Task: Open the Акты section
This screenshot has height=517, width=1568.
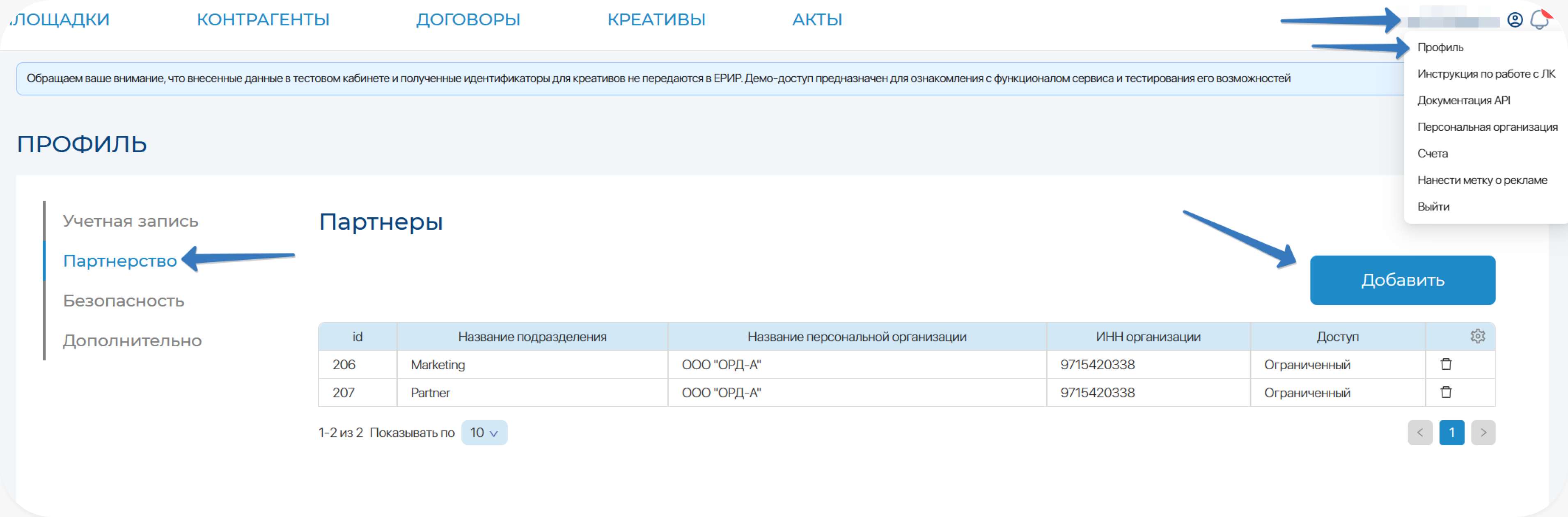Action: pyautogui.click(x=817, y=19)
